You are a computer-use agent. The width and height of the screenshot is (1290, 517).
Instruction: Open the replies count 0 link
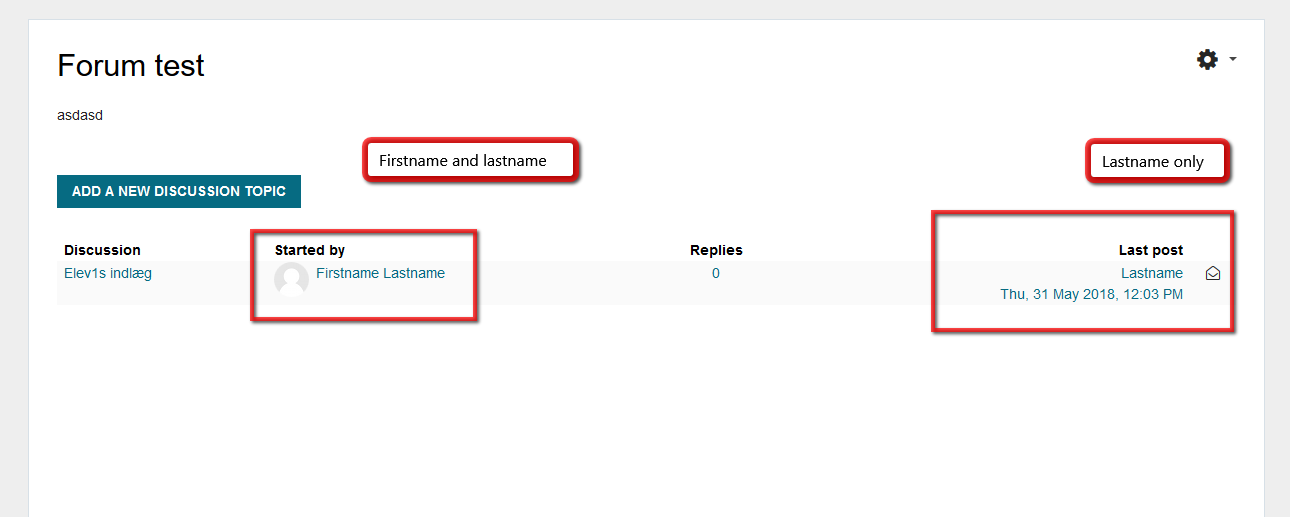click(716, 273)
